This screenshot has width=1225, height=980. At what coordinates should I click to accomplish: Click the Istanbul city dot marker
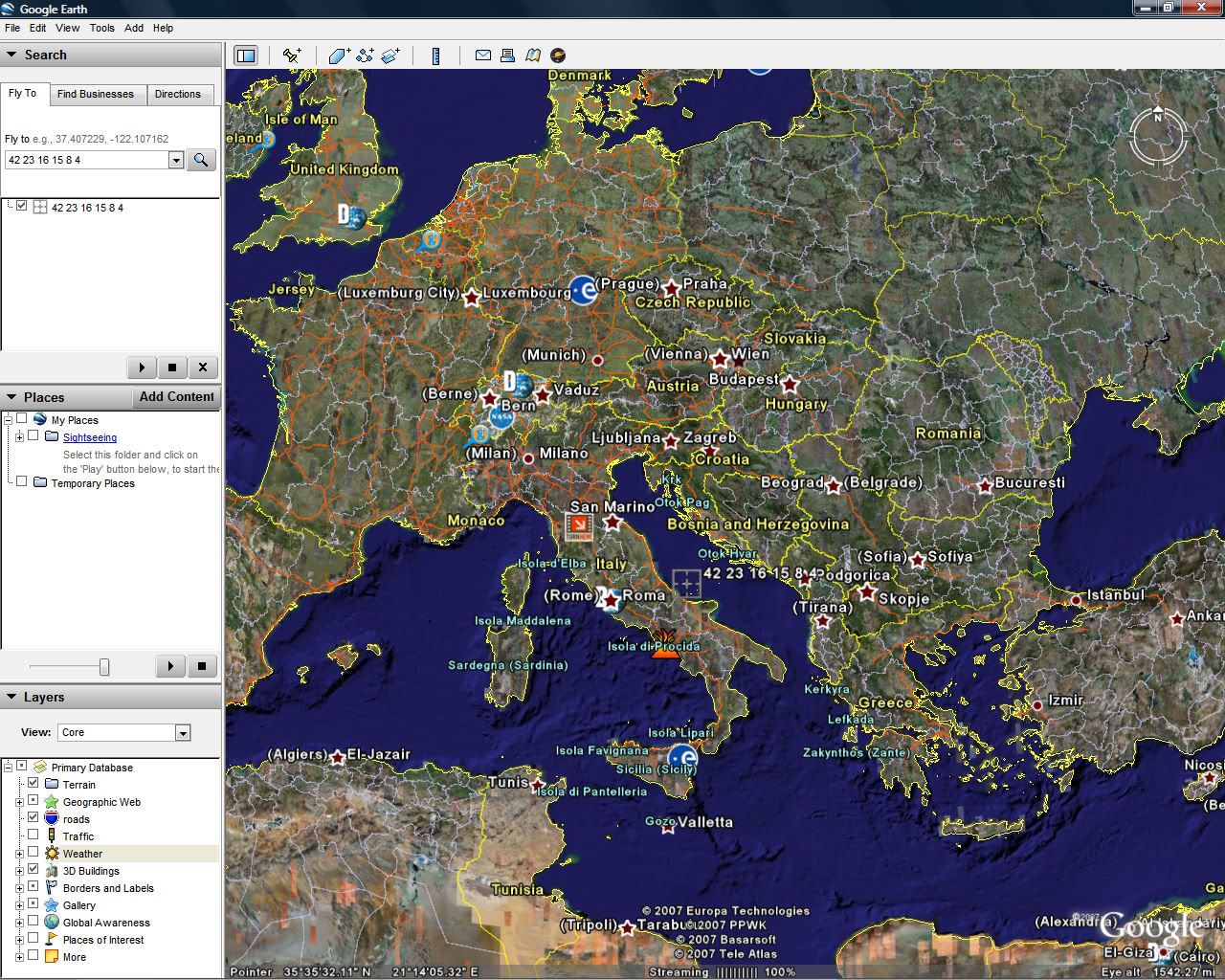[1076, 601]
